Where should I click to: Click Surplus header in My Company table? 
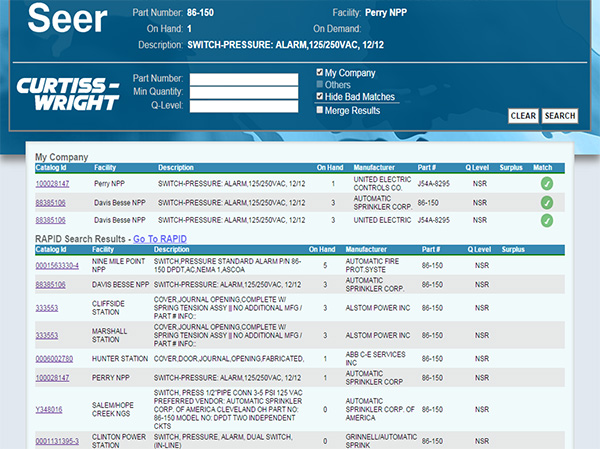coord(511,168)
